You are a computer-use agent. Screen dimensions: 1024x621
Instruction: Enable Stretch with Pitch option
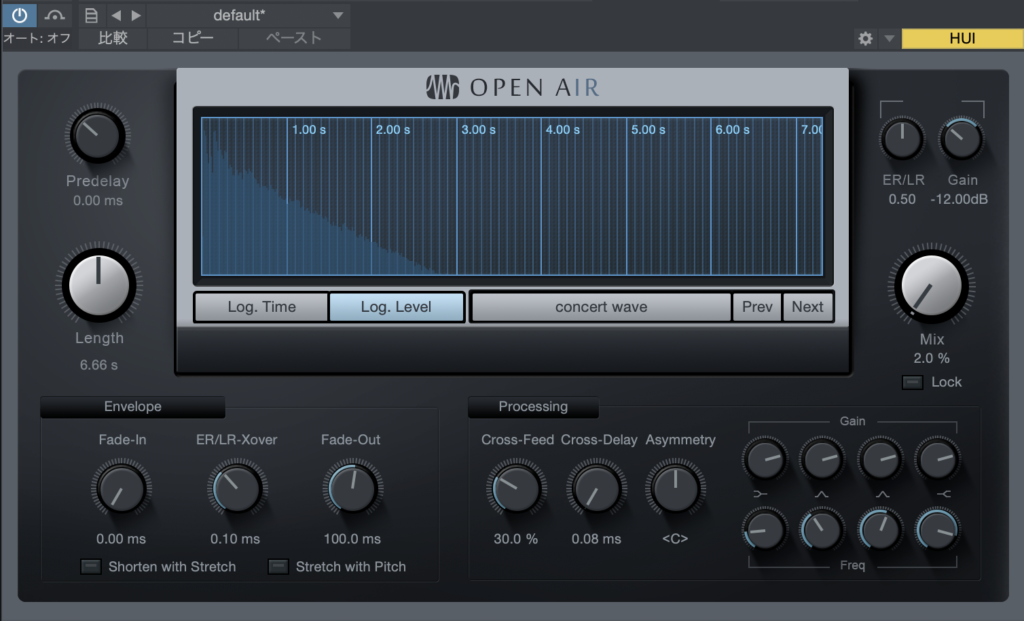pyautogui.click(x=278, y=567)
